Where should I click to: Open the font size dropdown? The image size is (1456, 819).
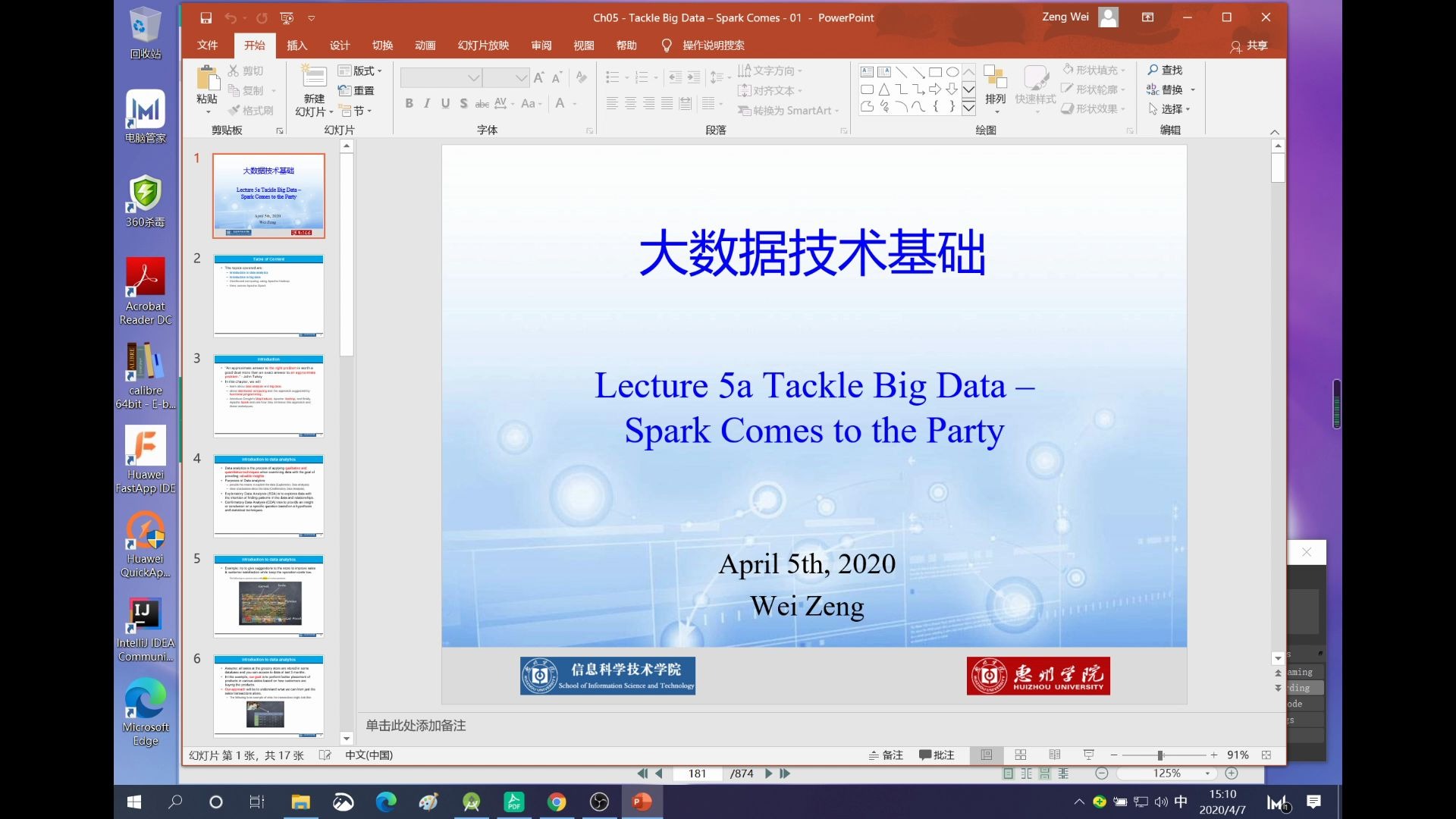click(521, 77)
